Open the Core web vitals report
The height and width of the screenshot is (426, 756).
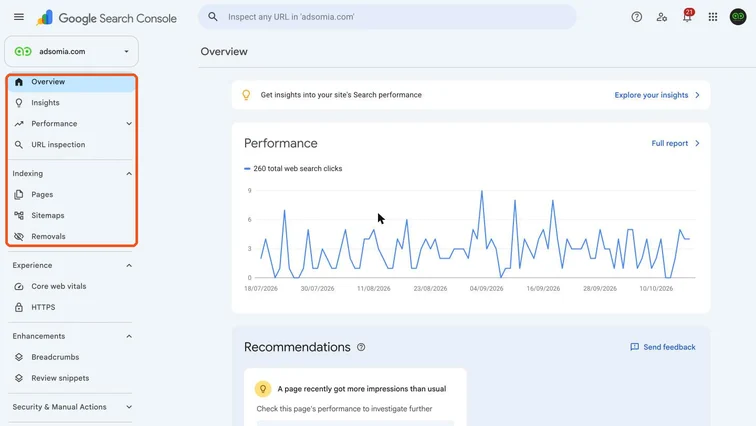71,286
